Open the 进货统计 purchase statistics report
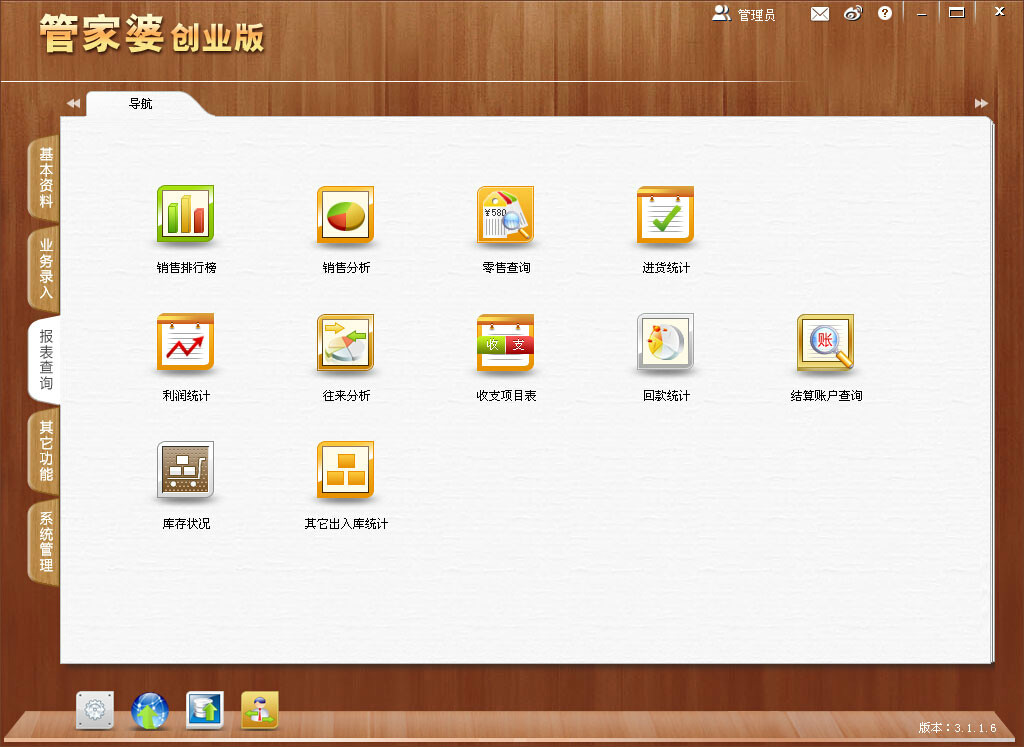The height and width of the screenshot is (747, 1024). pyautogui.click(x=665, y=215)
